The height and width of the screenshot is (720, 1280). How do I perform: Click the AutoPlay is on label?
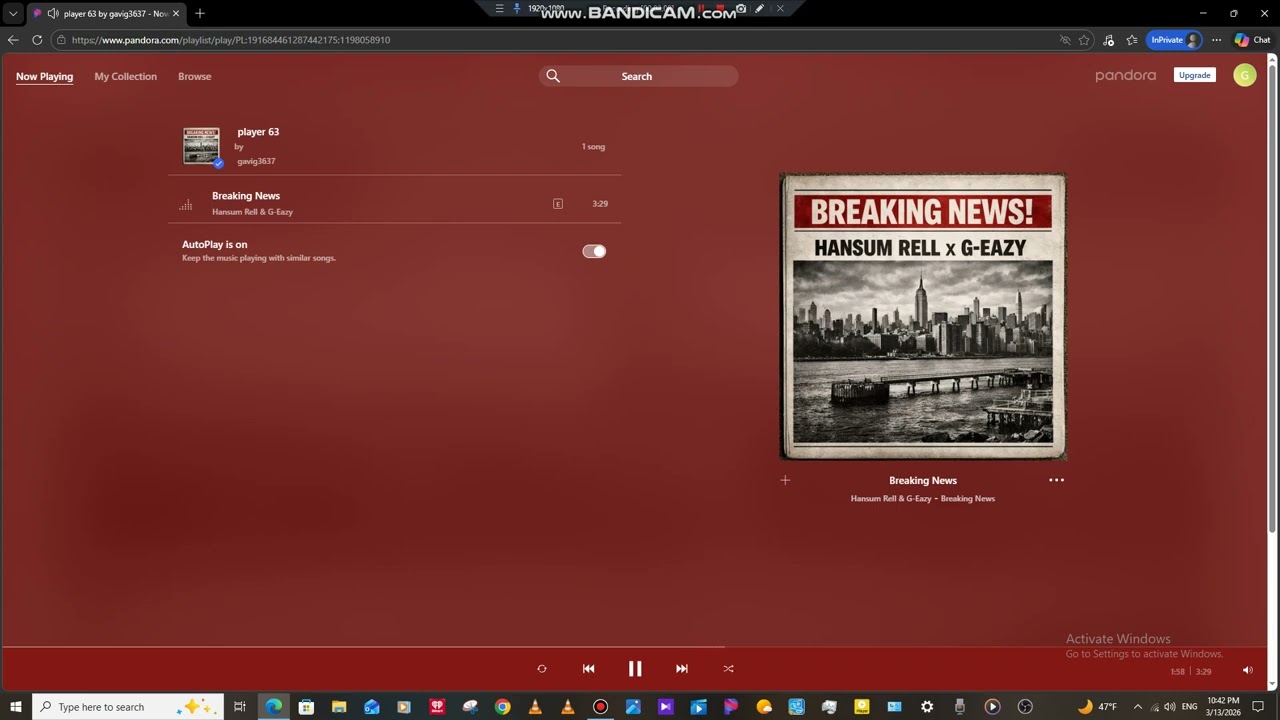pos(214,244)
